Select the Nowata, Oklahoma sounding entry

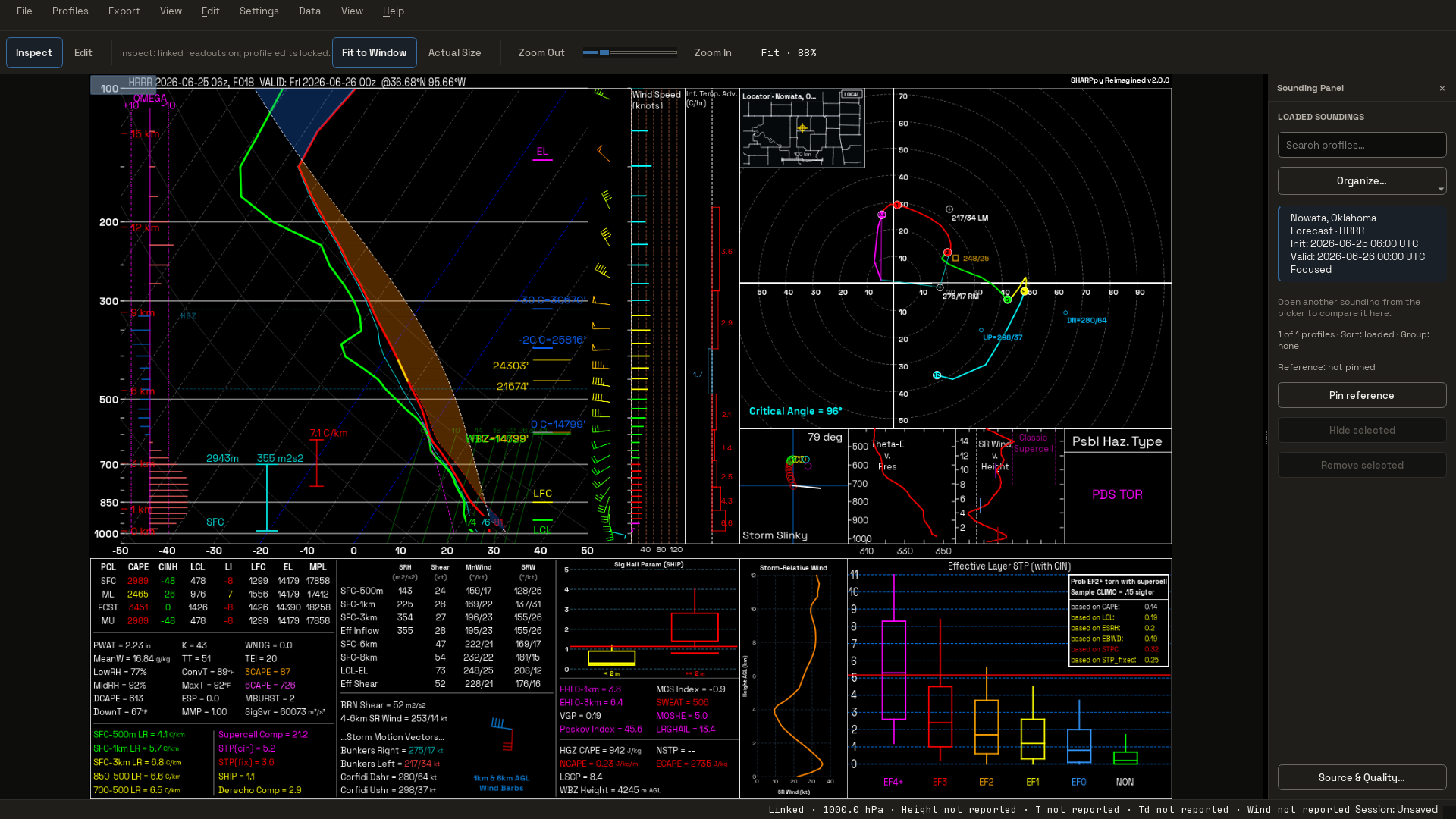point(1362,243)
